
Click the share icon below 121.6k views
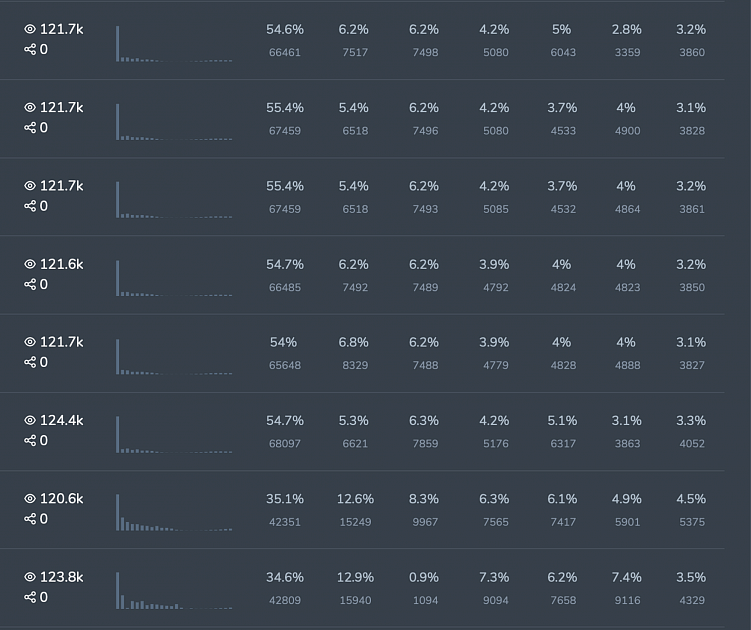tap(30, 285)
